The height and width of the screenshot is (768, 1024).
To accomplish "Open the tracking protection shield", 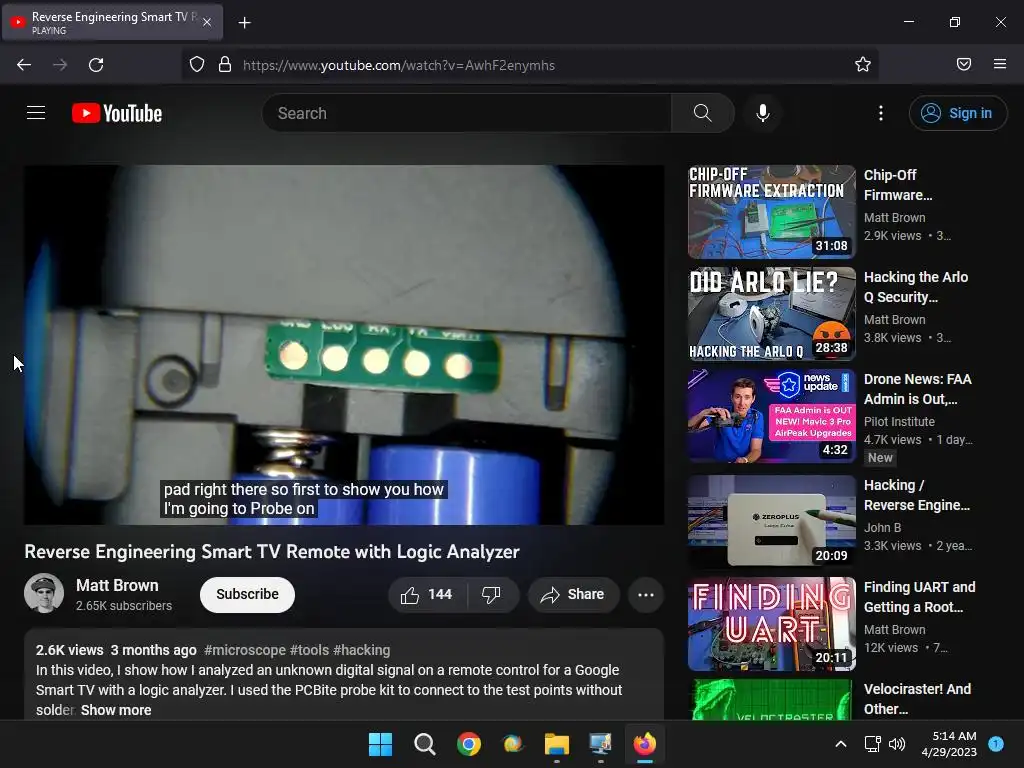I will click(x=197, y=65).
